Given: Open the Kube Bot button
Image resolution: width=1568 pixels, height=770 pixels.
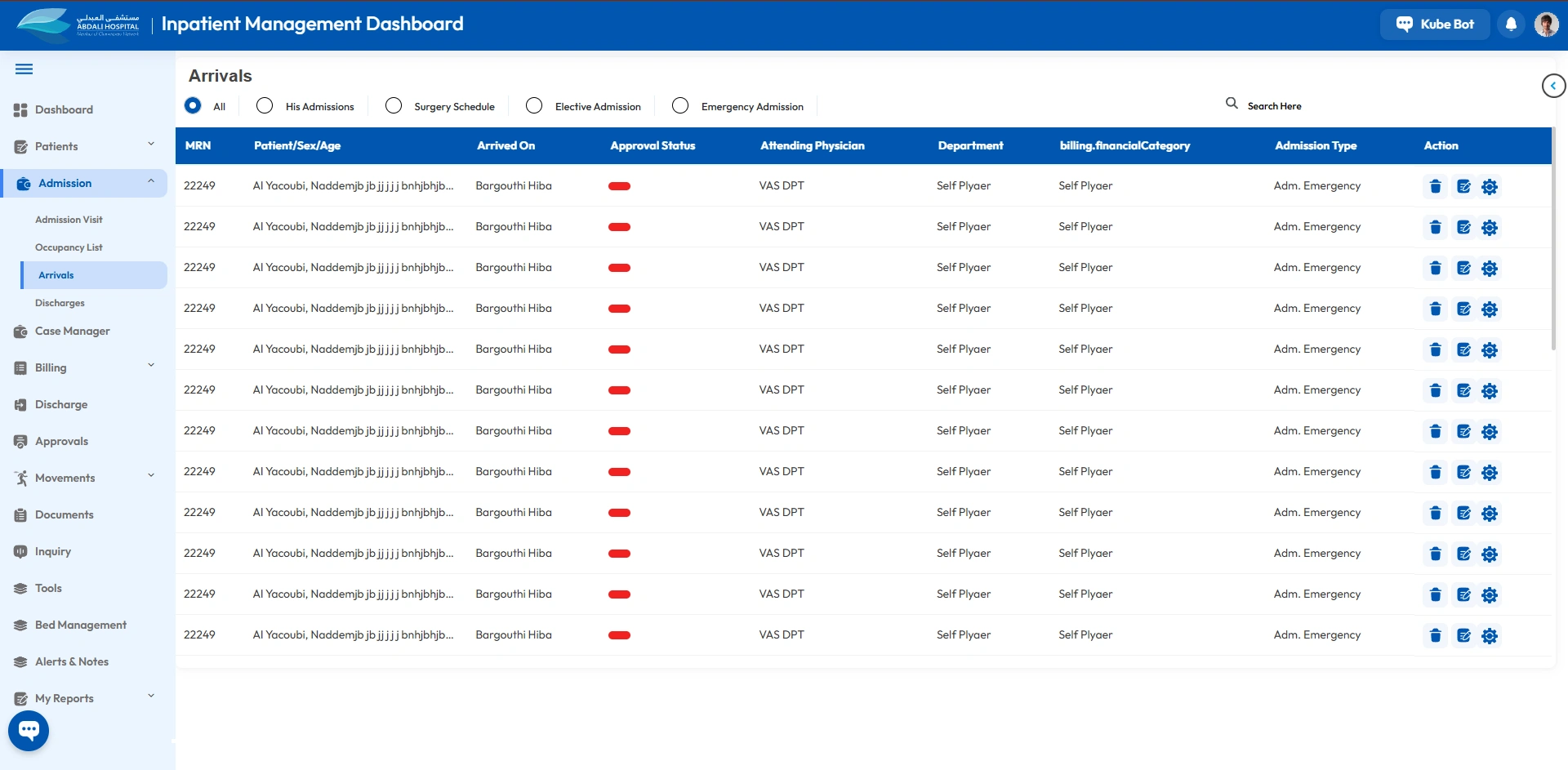Looking at the screenshot, I should click(1434, 24).
